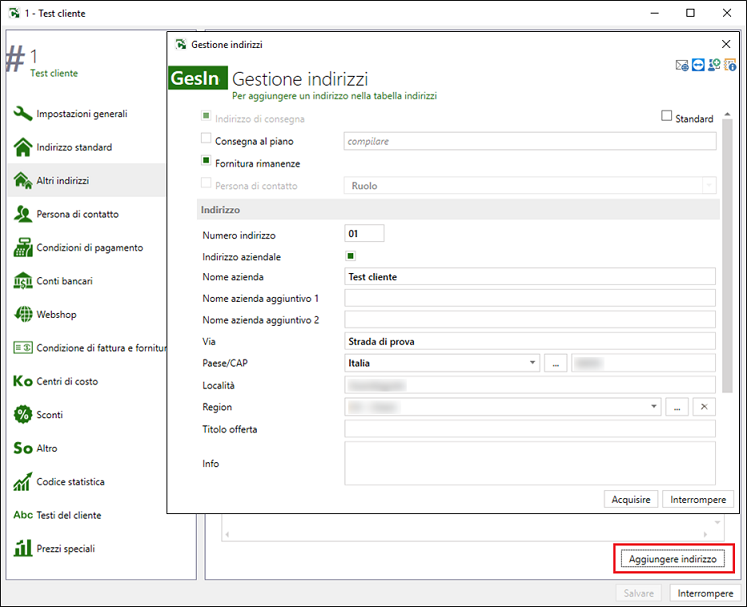This screenshot has width=747, height=607.
Task: Click the wrench icon for Impostazioni generali
Action: coord(22,113)
